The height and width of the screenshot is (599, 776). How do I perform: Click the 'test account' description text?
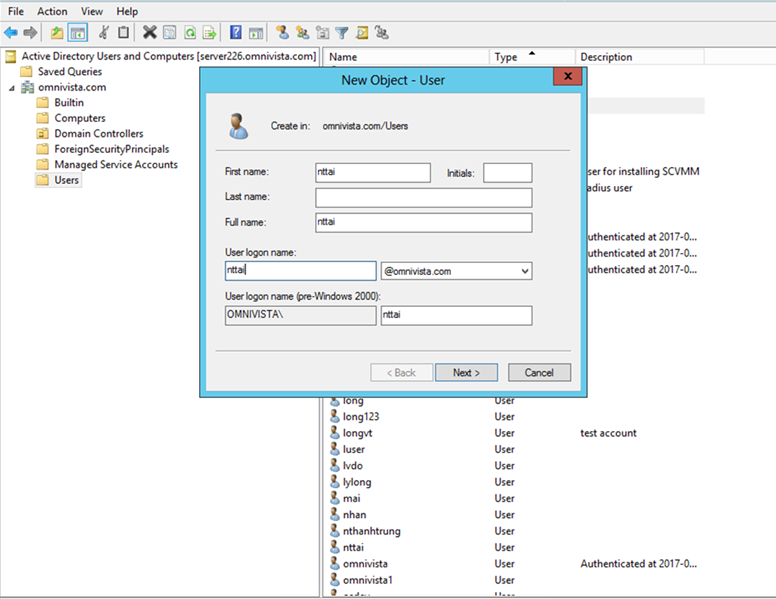click(608, 433)
